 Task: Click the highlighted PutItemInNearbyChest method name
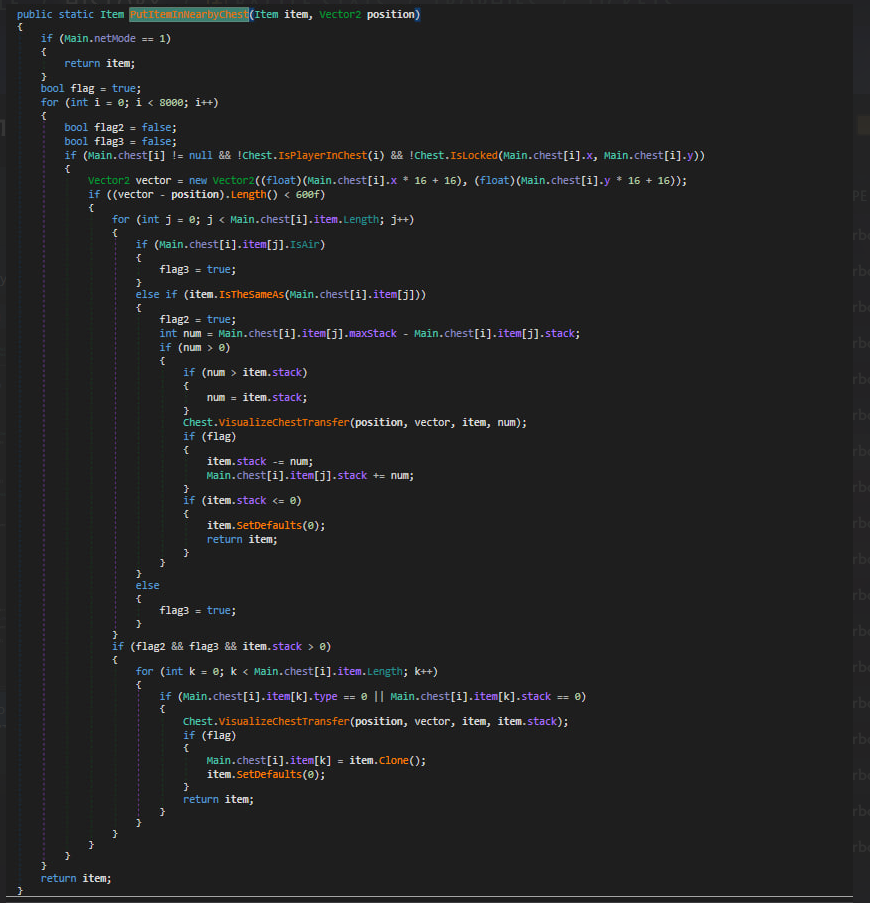(x=189, y=14)
